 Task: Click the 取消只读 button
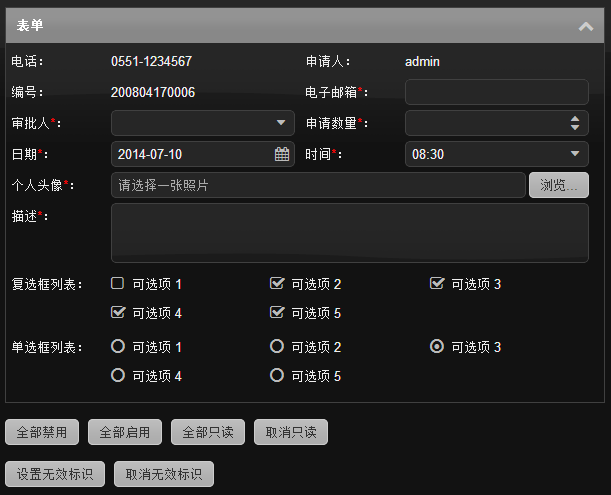pos(291,432)
